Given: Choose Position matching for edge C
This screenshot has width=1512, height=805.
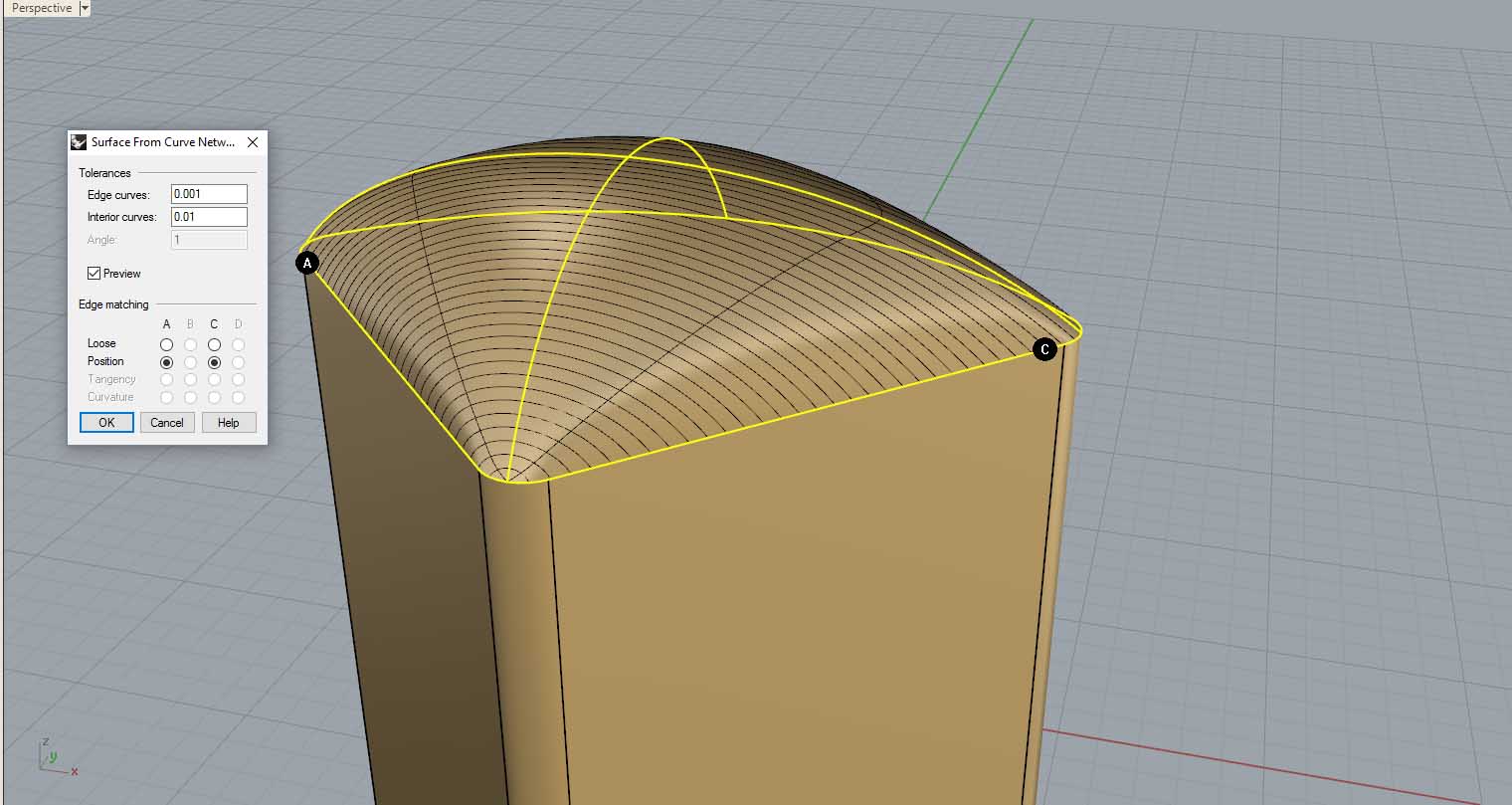Looking at the screenshot, I should click(x=214, y=362).
